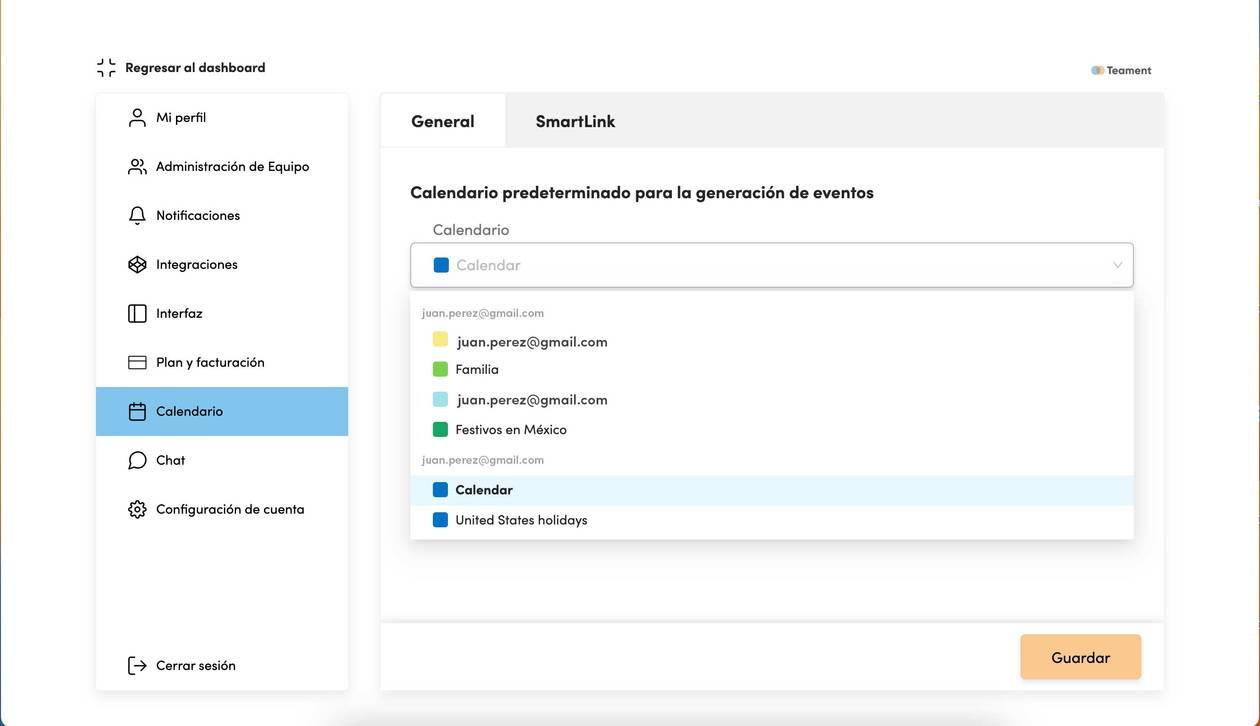
Task: Click the Mi perfil user icon
Action: (137, 118)
